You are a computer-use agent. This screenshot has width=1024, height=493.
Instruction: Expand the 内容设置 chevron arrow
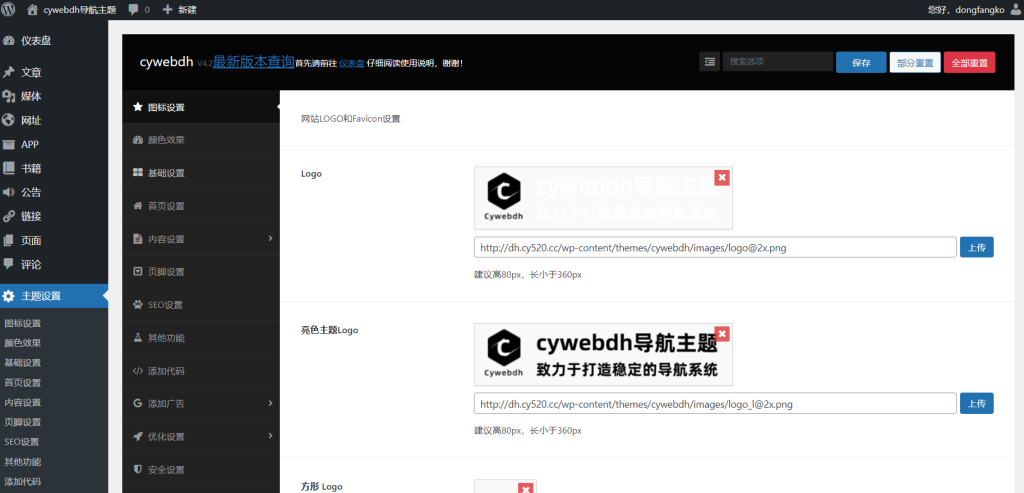click(270, 238)
